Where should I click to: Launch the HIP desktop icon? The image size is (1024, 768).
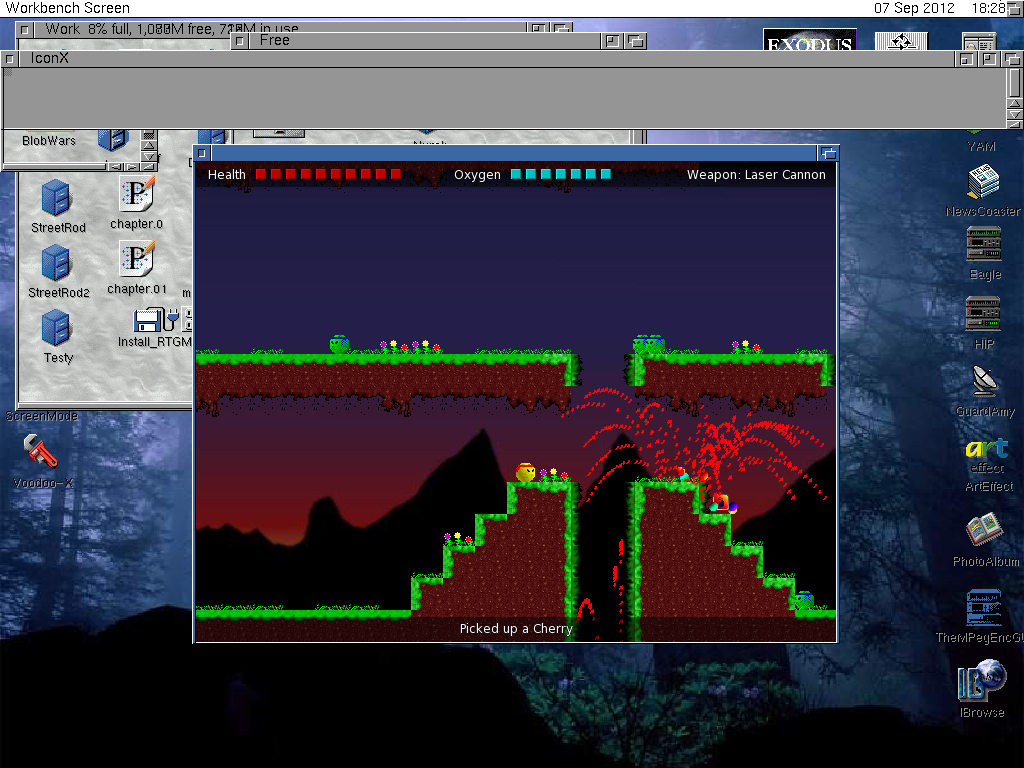click(984, 314)
